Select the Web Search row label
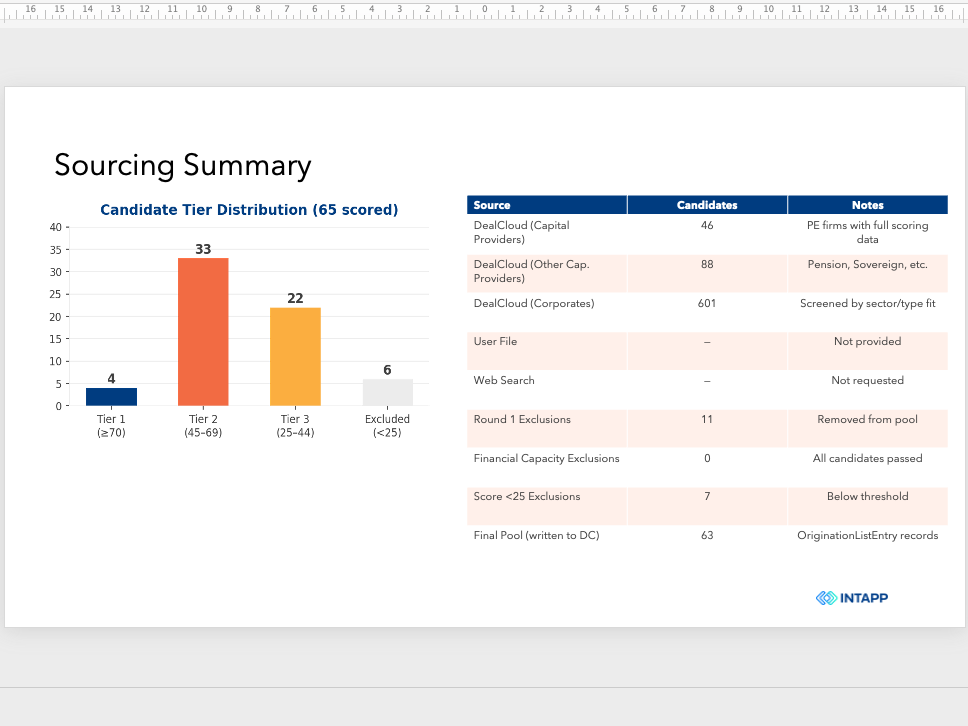 [504, 380]
